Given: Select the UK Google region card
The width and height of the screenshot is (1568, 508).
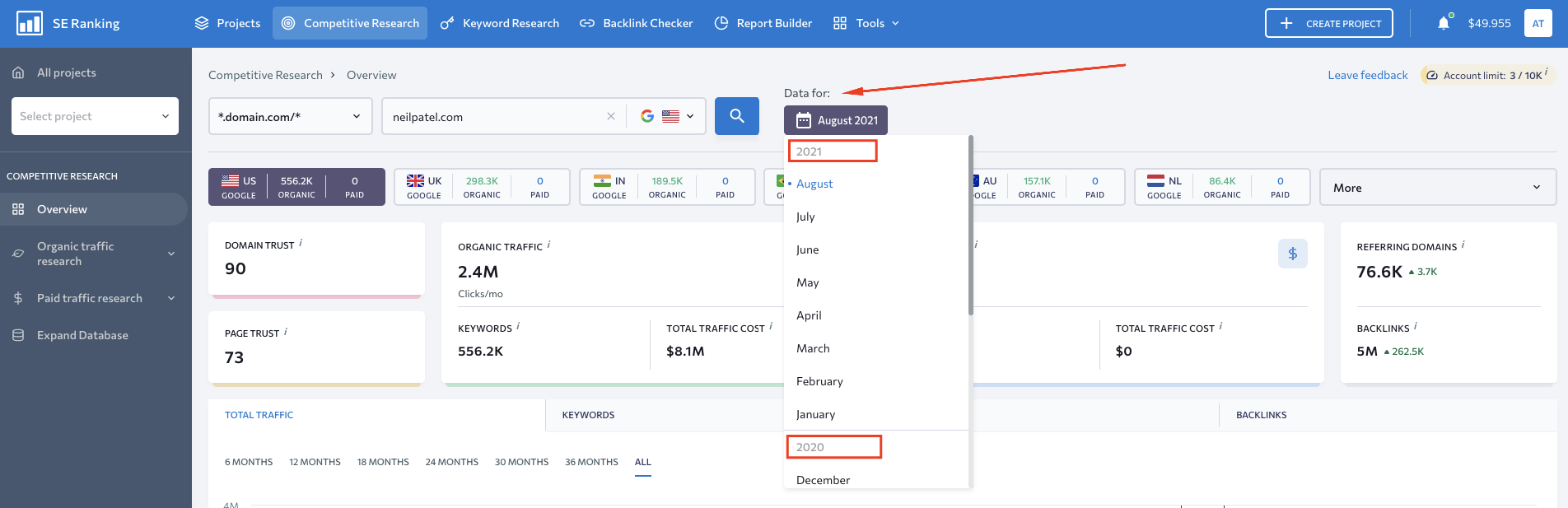Looking at the screenshot, I should pyautogui.click(x=482, y=187).
